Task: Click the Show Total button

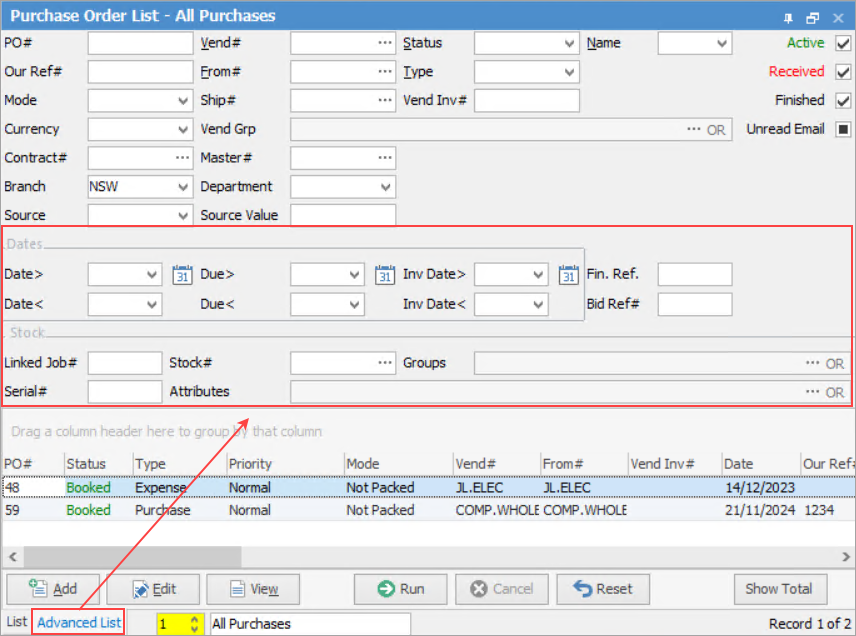Action: [x=780, y=589]
